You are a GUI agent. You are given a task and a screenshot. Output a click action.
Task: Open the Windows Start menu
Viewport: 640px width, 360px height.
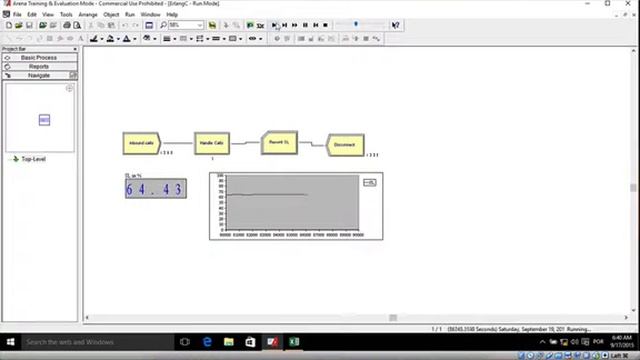pos(11,342)
